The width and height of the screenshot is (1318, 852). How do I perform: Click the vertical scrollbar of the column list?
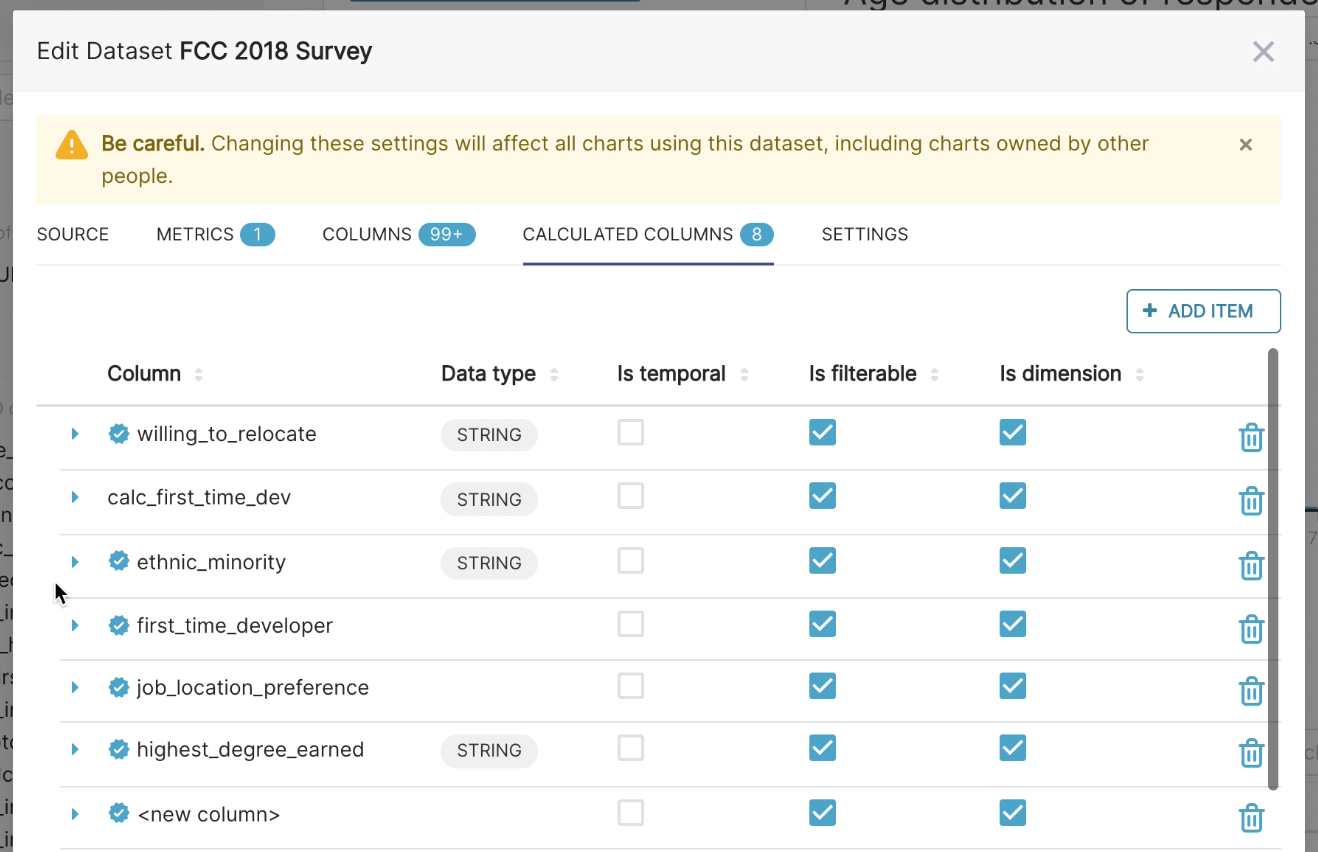pyautogui.click(x=1273, y=568)
